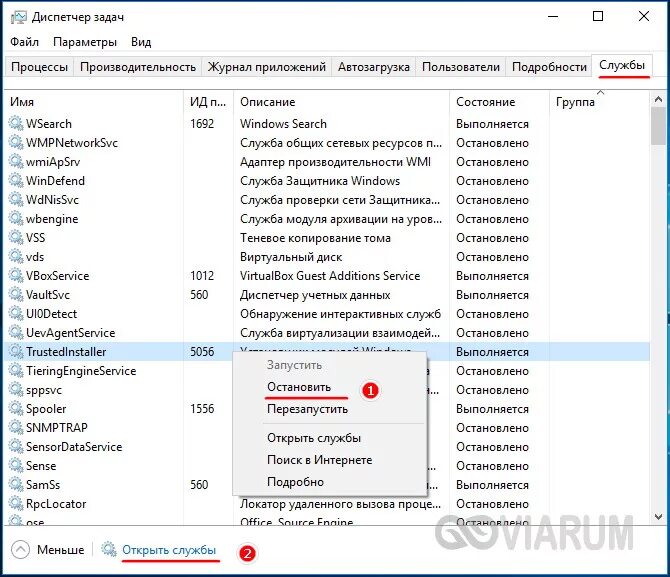Click the gear icon beside SamSs
This screenshot has width=670, height=577.
[16, 485]
